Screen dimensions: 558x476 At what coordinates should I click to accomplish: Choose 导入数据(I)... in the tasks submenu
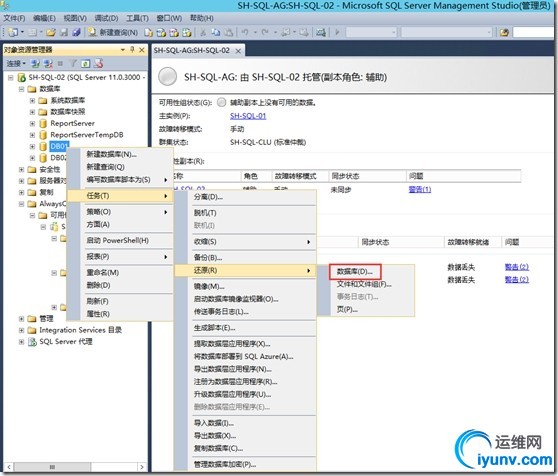[214, 423]
